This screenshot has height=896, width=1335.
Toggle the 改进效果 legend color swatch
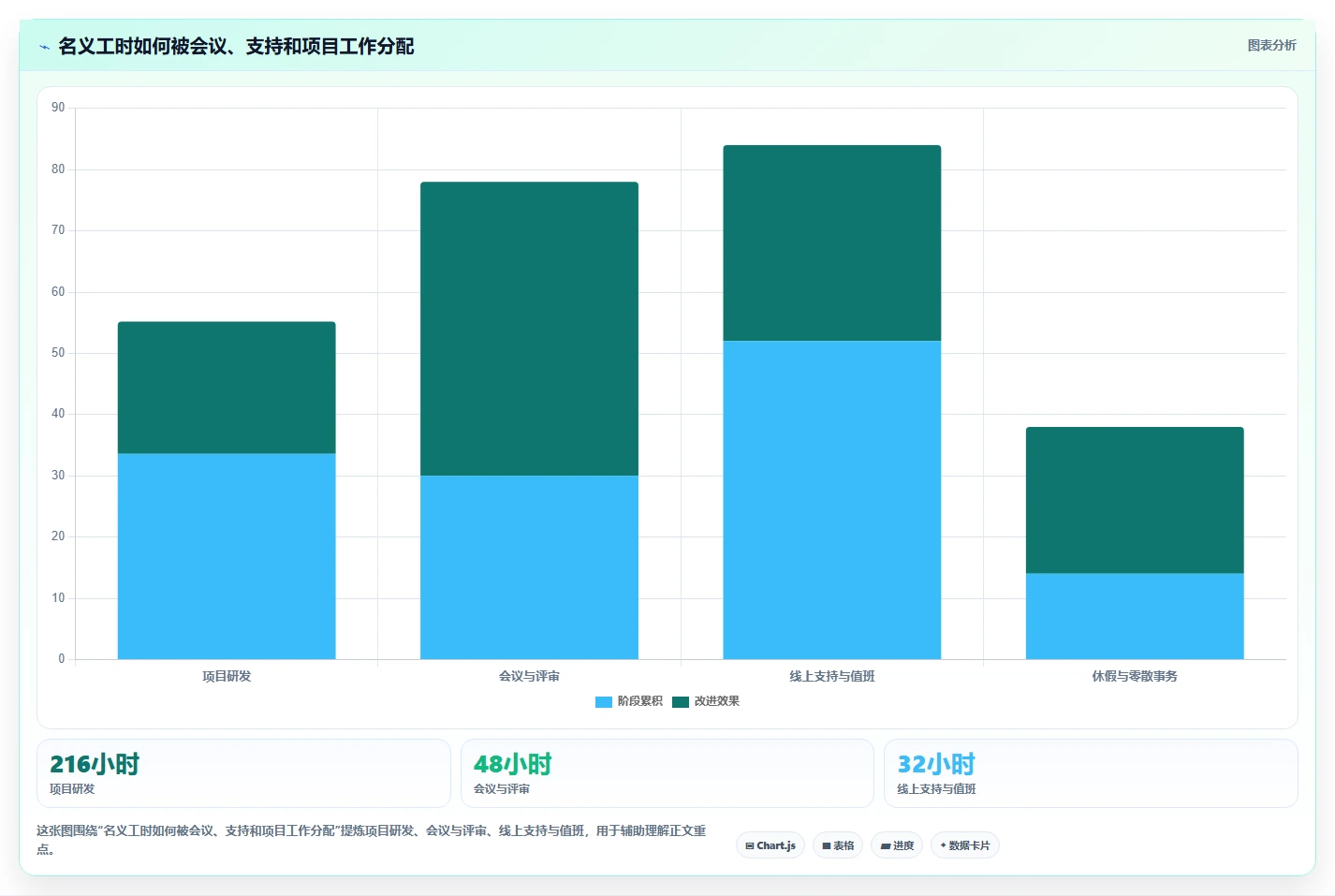(681, 701)
